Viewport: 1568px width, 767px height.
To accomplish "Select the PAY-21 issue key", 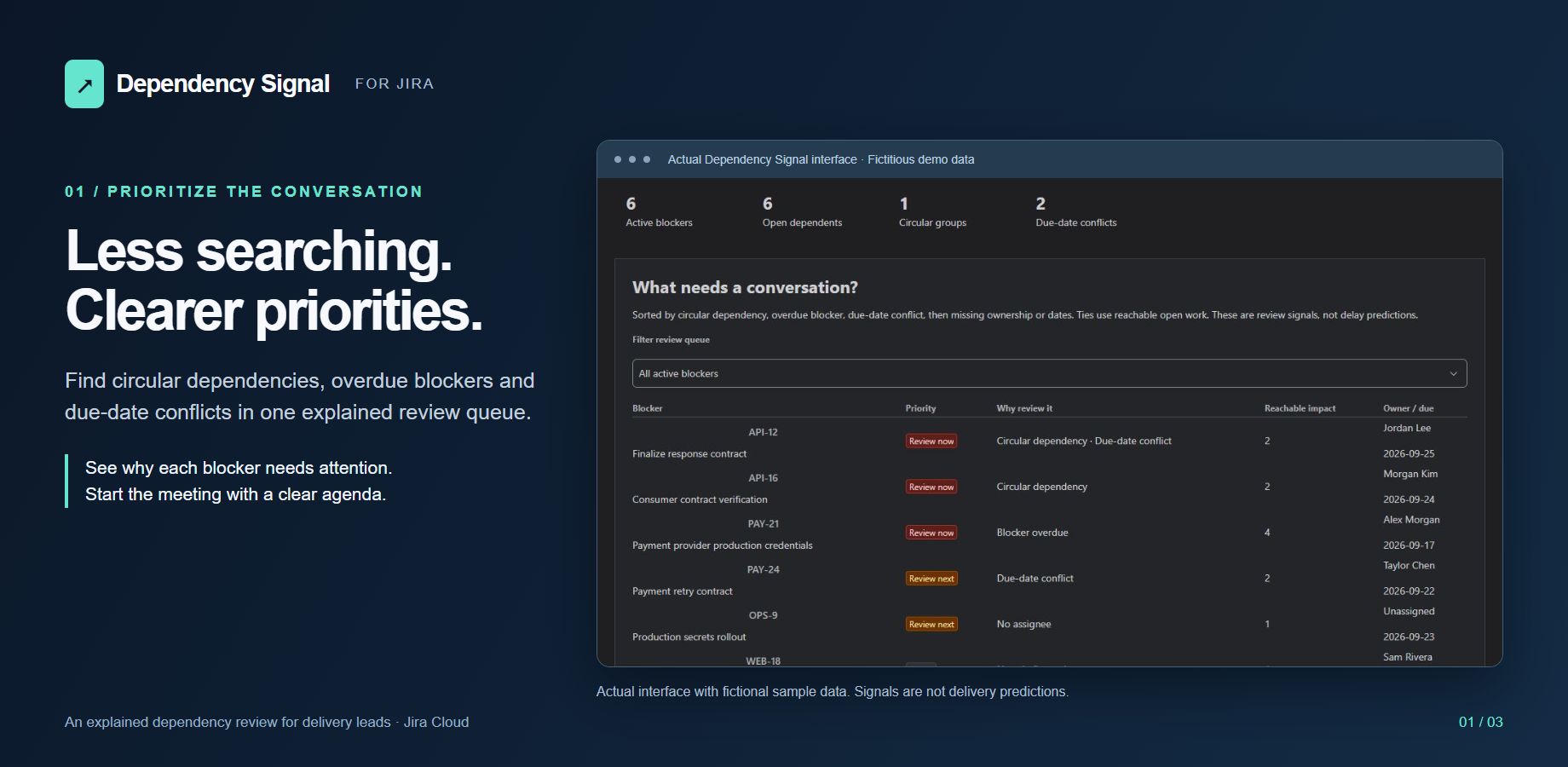I will coord(763,524).
